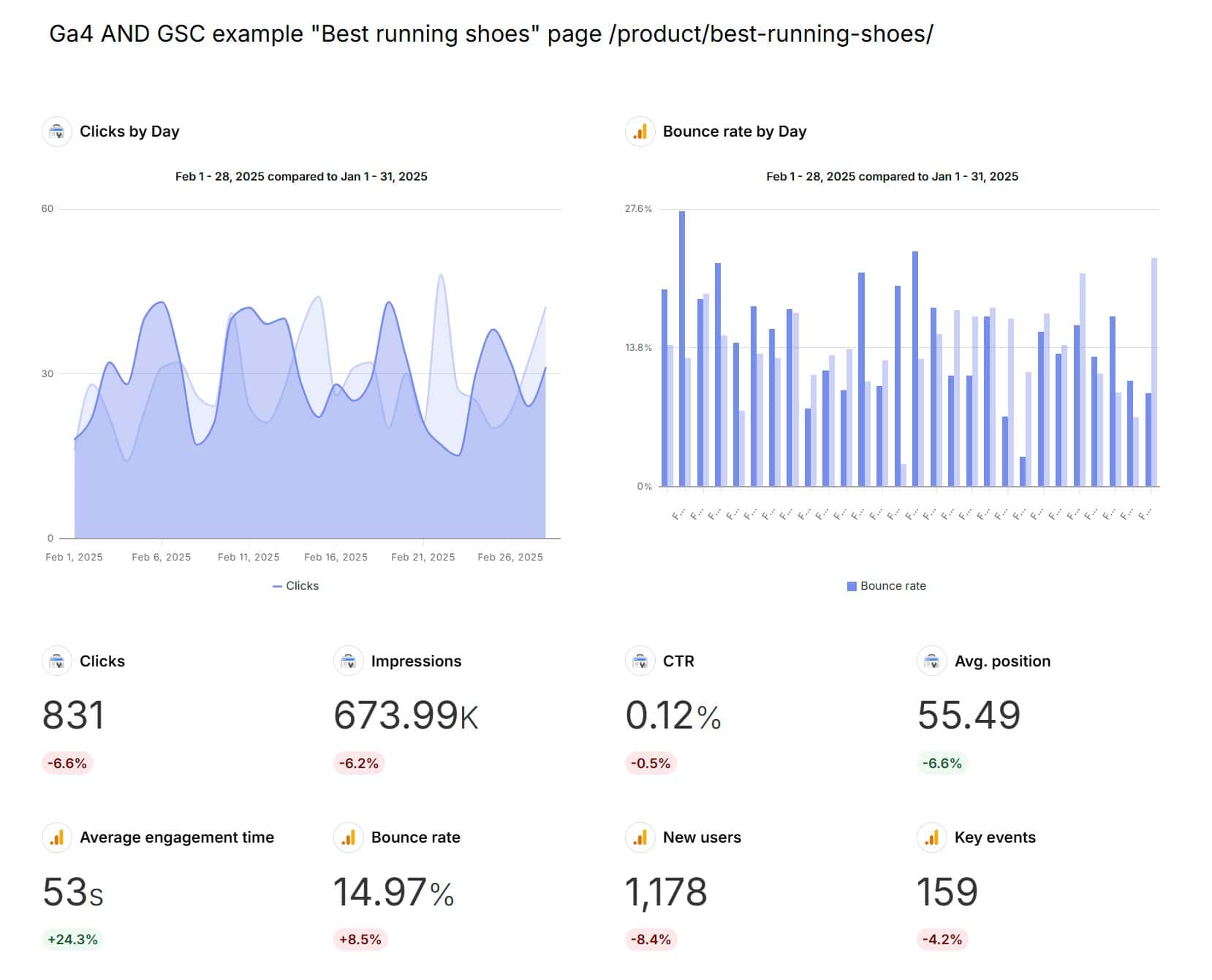
Task: Click the 831 Clicks scorecard value
Action: (x=72, y=715)
